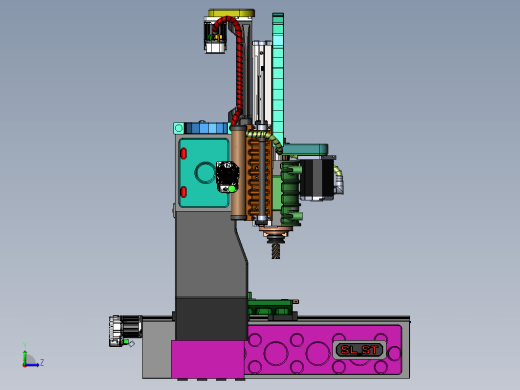Click the black knob with green dot
Image resolution: width=520 pixels, height=390 pixels.
(227, 177)
